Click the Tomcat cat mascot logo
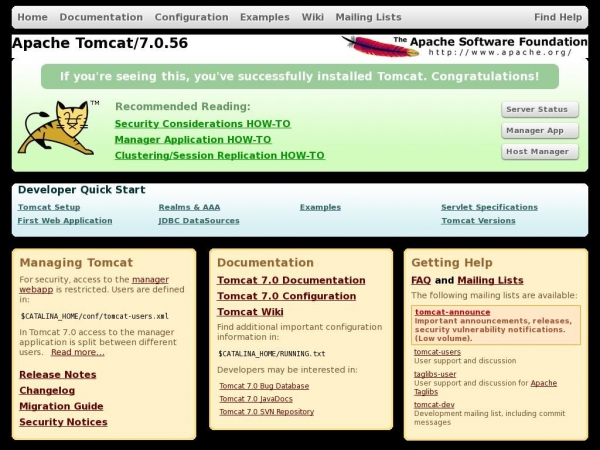This screenshot has width=600, height=450. coord(57,127)
